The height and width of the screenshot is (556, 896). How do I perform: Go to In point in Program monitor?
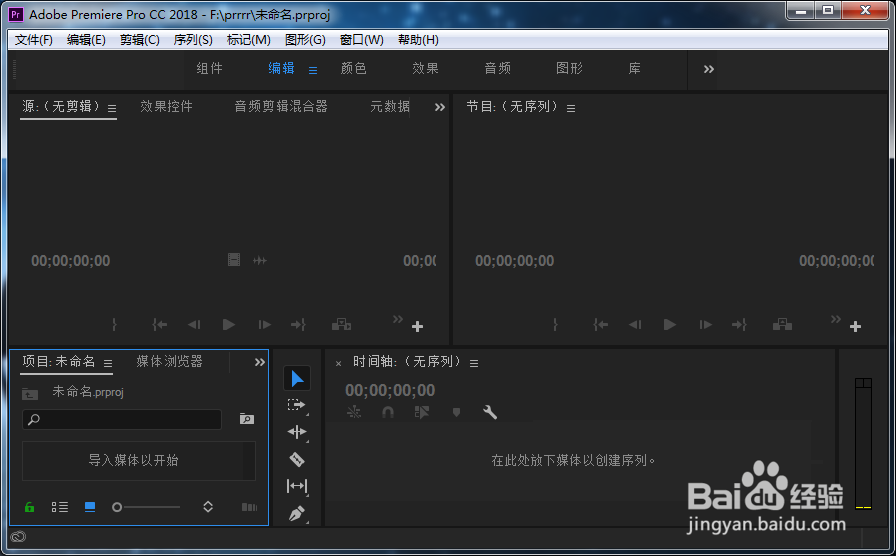(x=601, y=325)
